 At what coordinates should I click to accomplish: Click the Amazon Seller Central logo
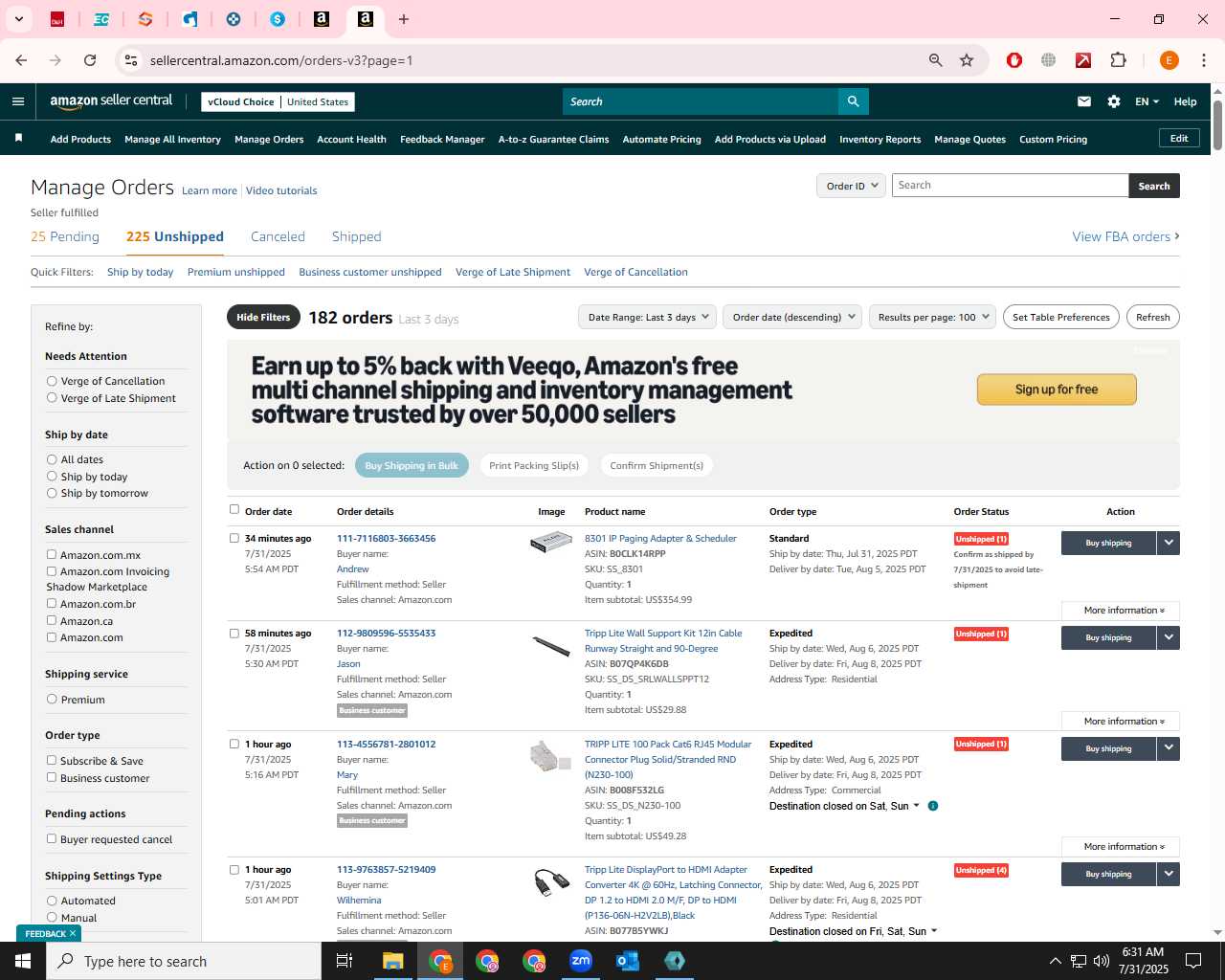click(111, 100)
